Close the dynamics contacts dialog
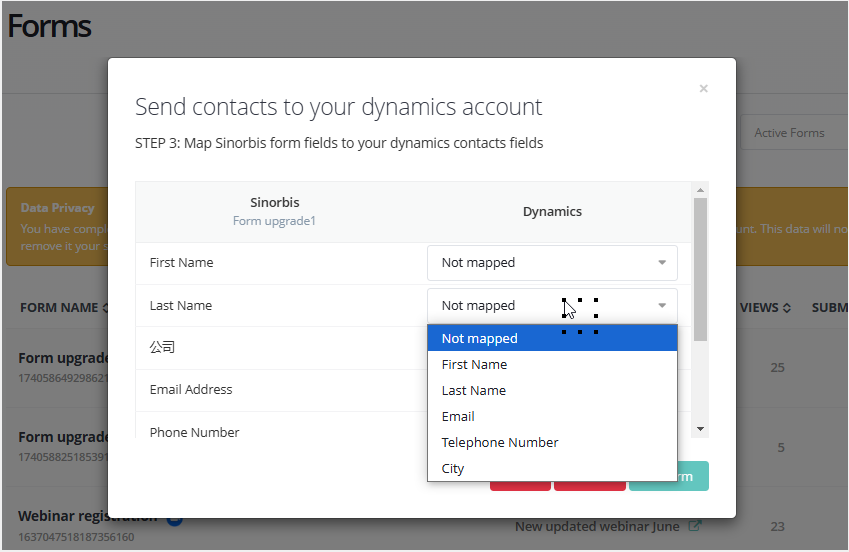This screenshot has width=849, height=552. pyautogui.click(x=703, y=89)
